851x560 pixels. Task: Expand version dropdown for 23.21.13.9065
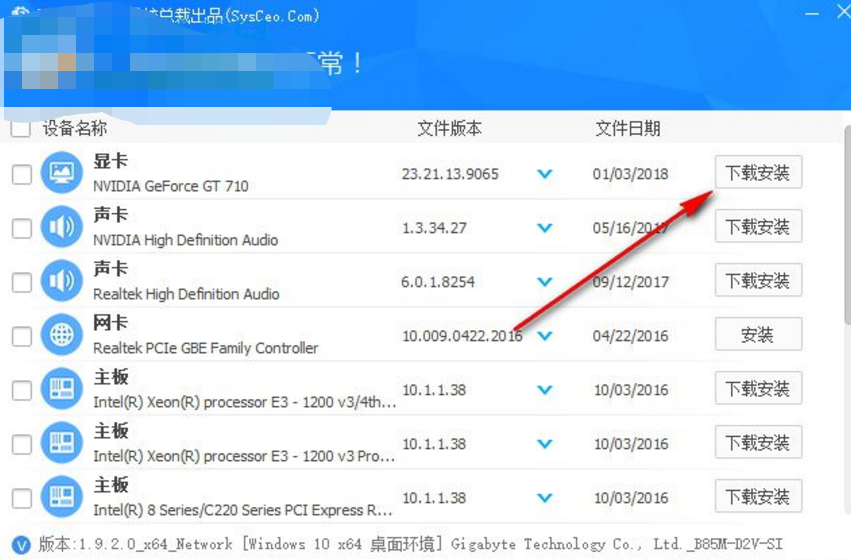coord(544,174)
